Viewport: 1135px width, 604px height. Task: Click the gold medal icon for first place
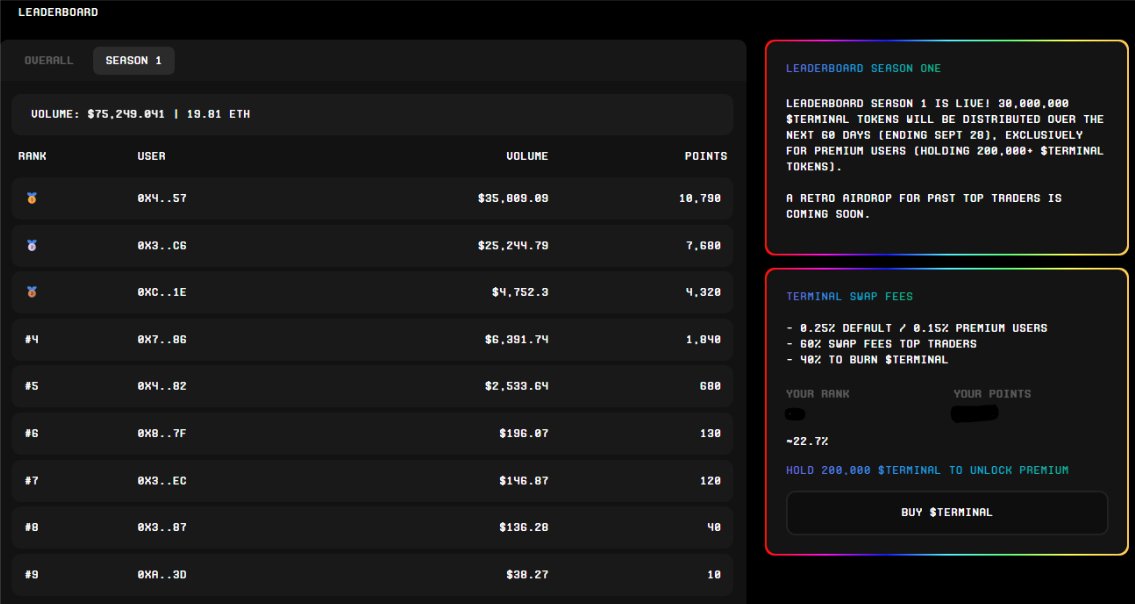click(31, 198)
